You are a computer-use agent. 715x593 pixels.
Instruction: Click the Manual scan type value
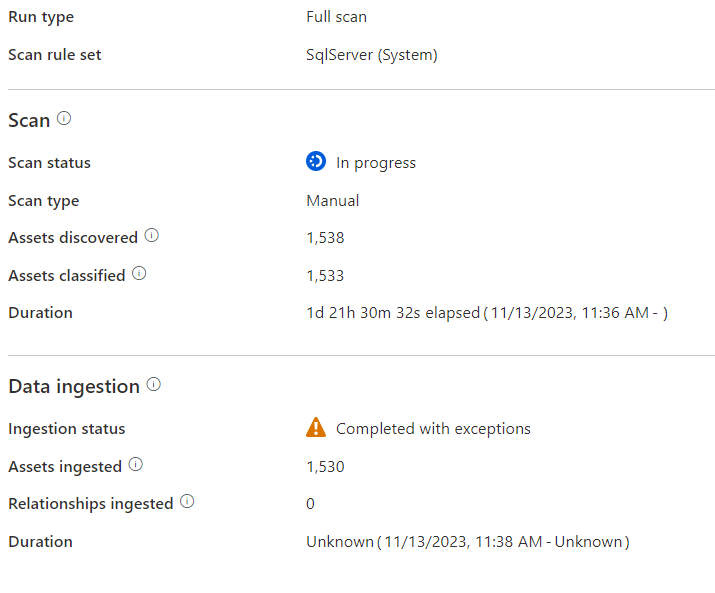(x=333, y=200)
